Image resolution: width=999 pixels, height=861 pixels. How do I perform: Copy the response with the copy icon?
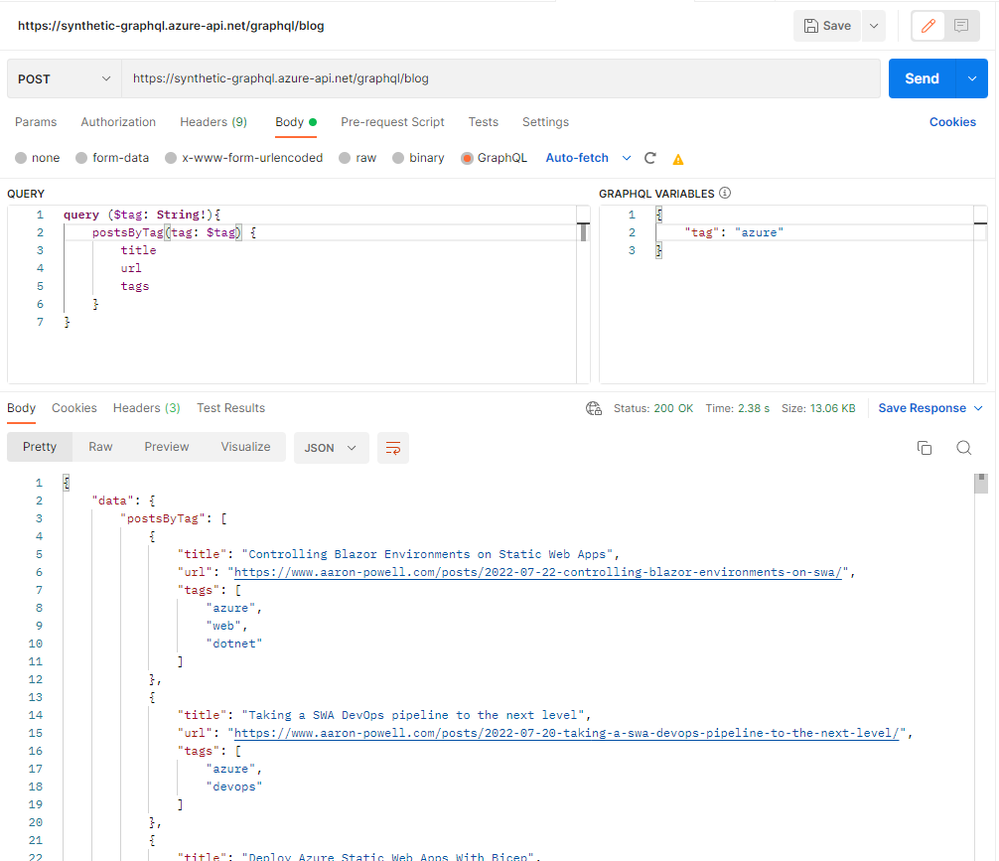[x=924, y=448]
